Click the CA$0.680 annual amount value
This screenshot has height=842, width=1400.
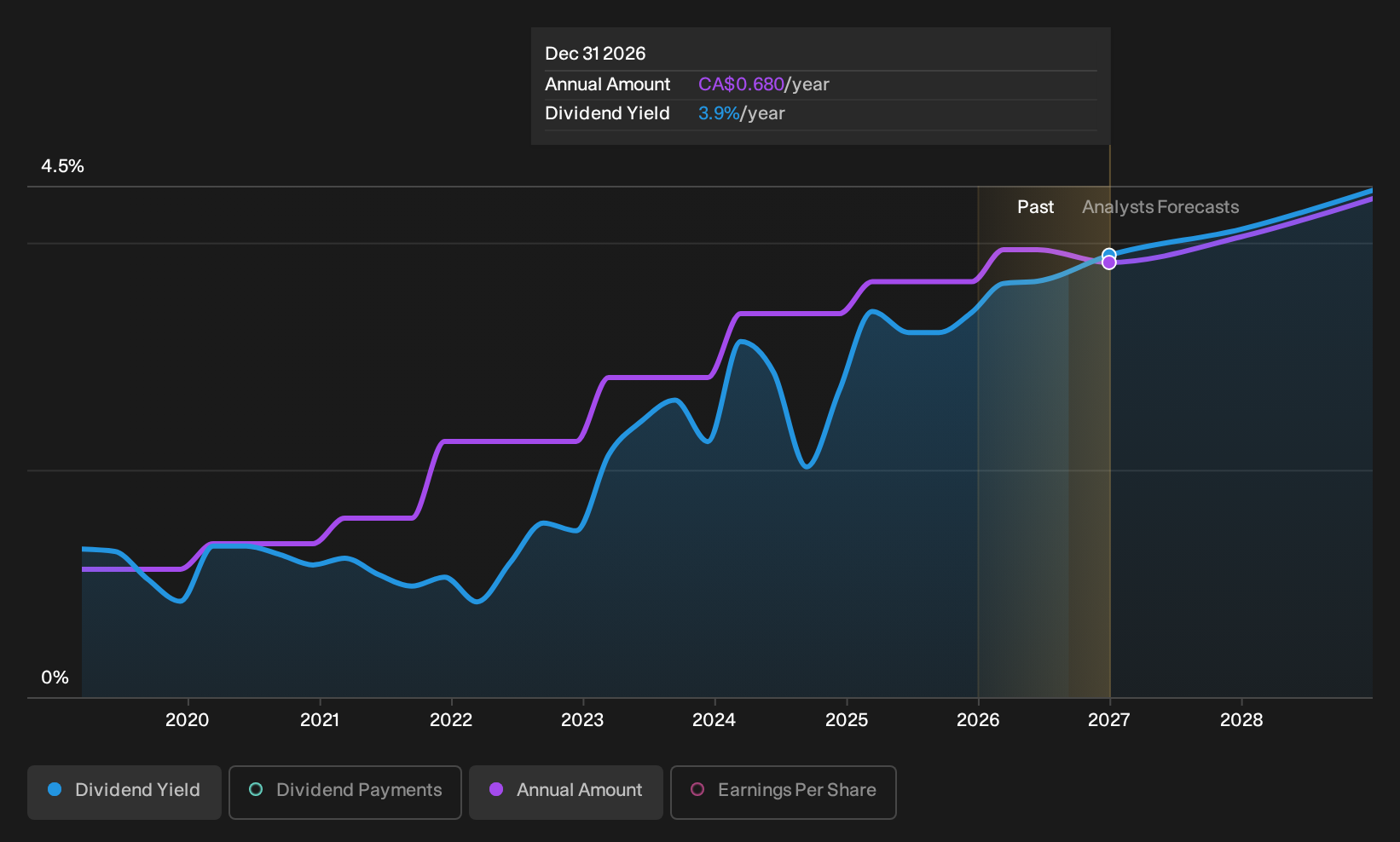pos(741,84)
